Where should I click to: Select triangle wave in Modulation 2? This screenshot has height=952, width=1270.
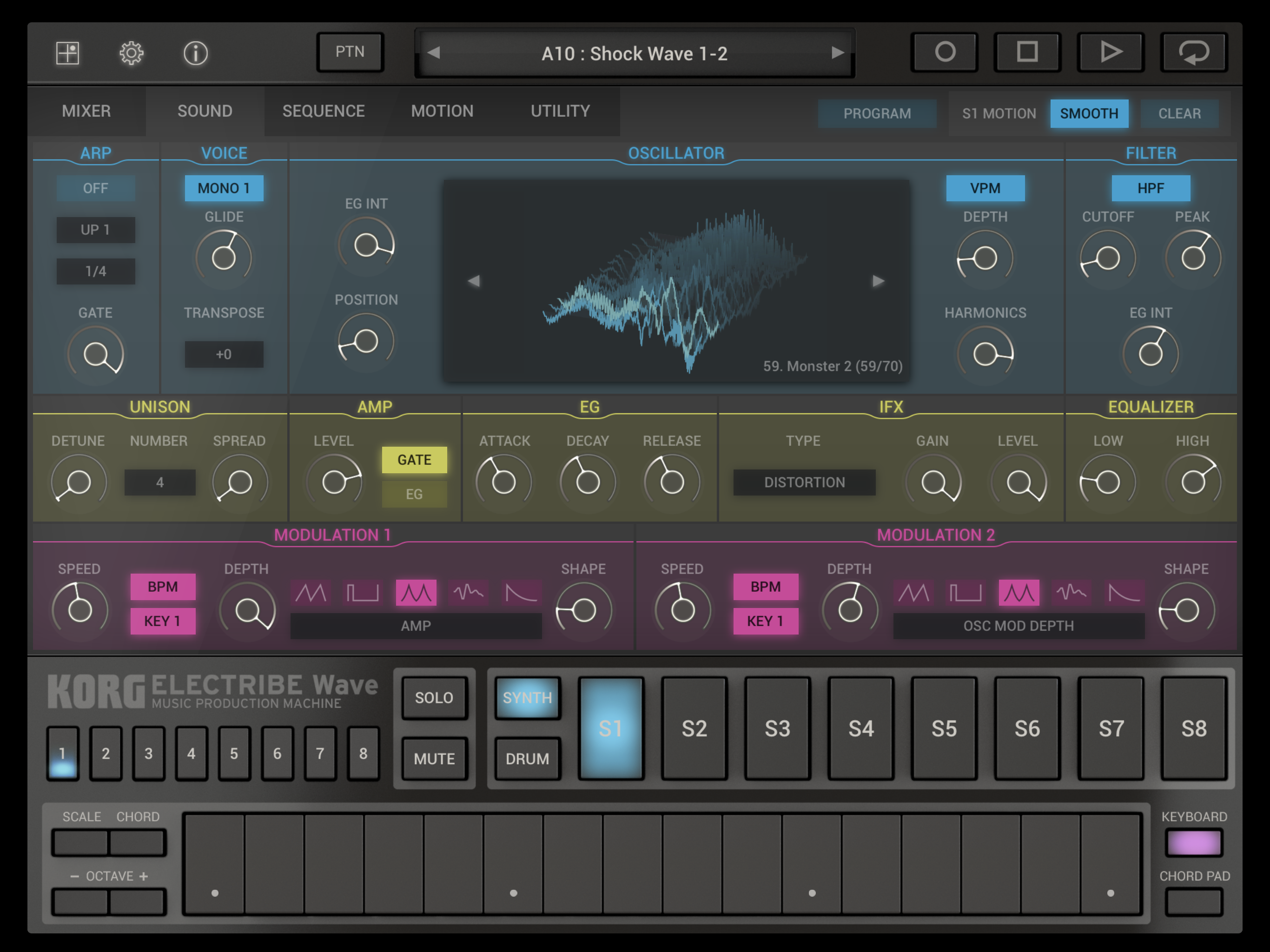tap(913, 592)
